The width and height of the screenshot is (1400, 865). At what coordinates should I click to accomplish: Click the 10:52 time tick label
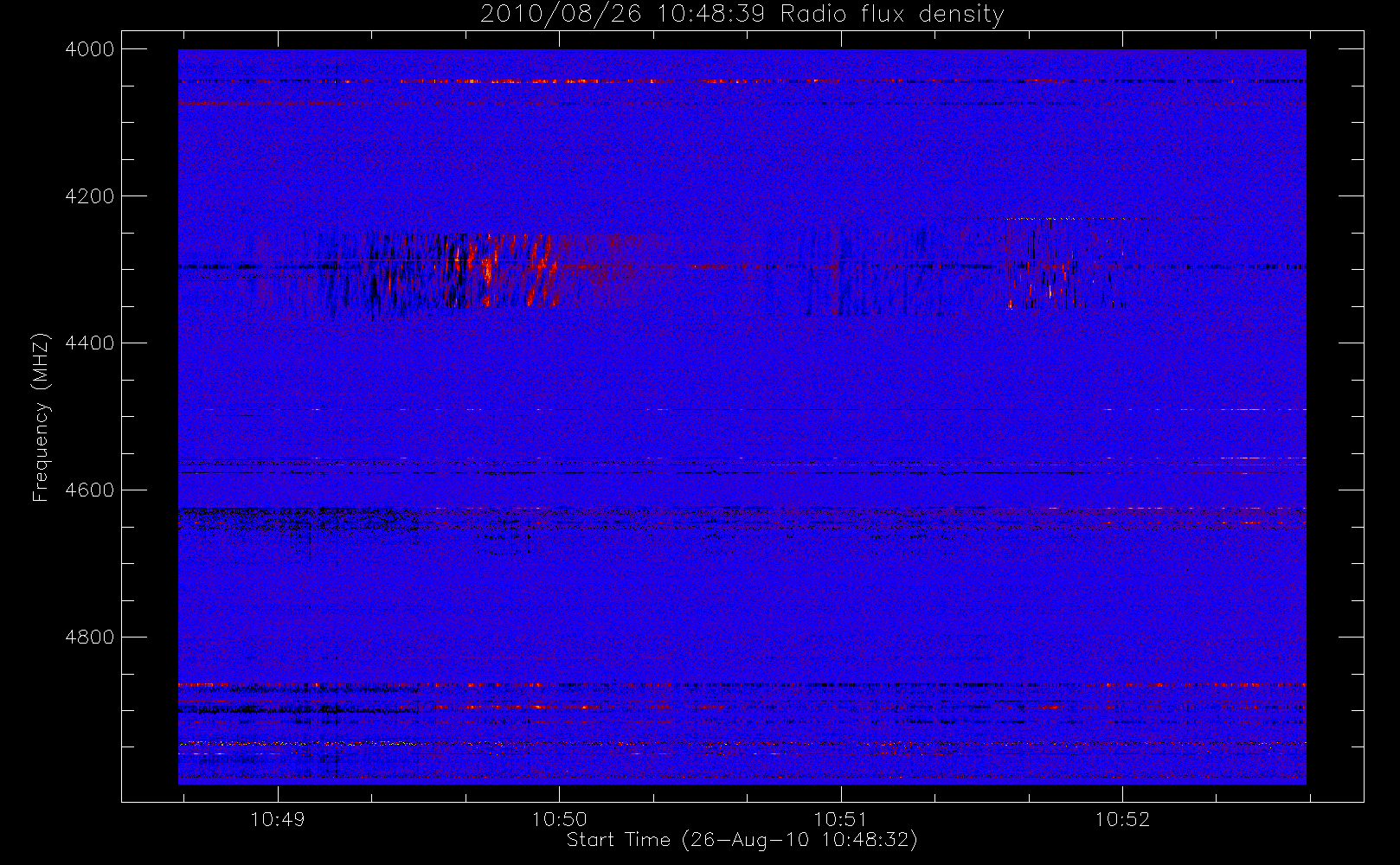1123,819
